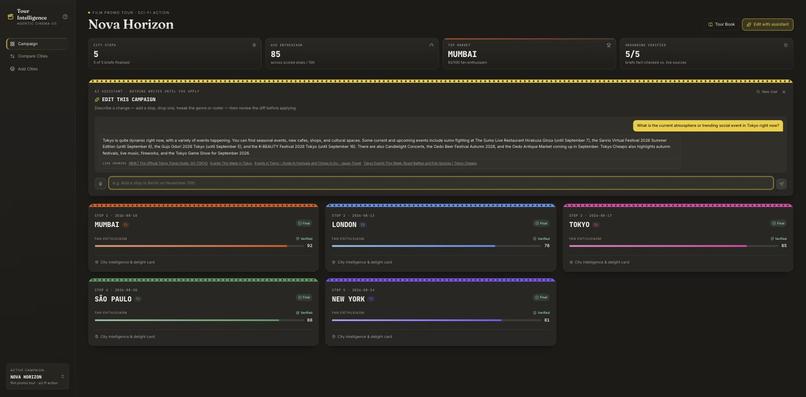Click the Avg Enthusiasm card trend icon
The width and height of the screenshot is (806, 397).
tap(431, 45)
